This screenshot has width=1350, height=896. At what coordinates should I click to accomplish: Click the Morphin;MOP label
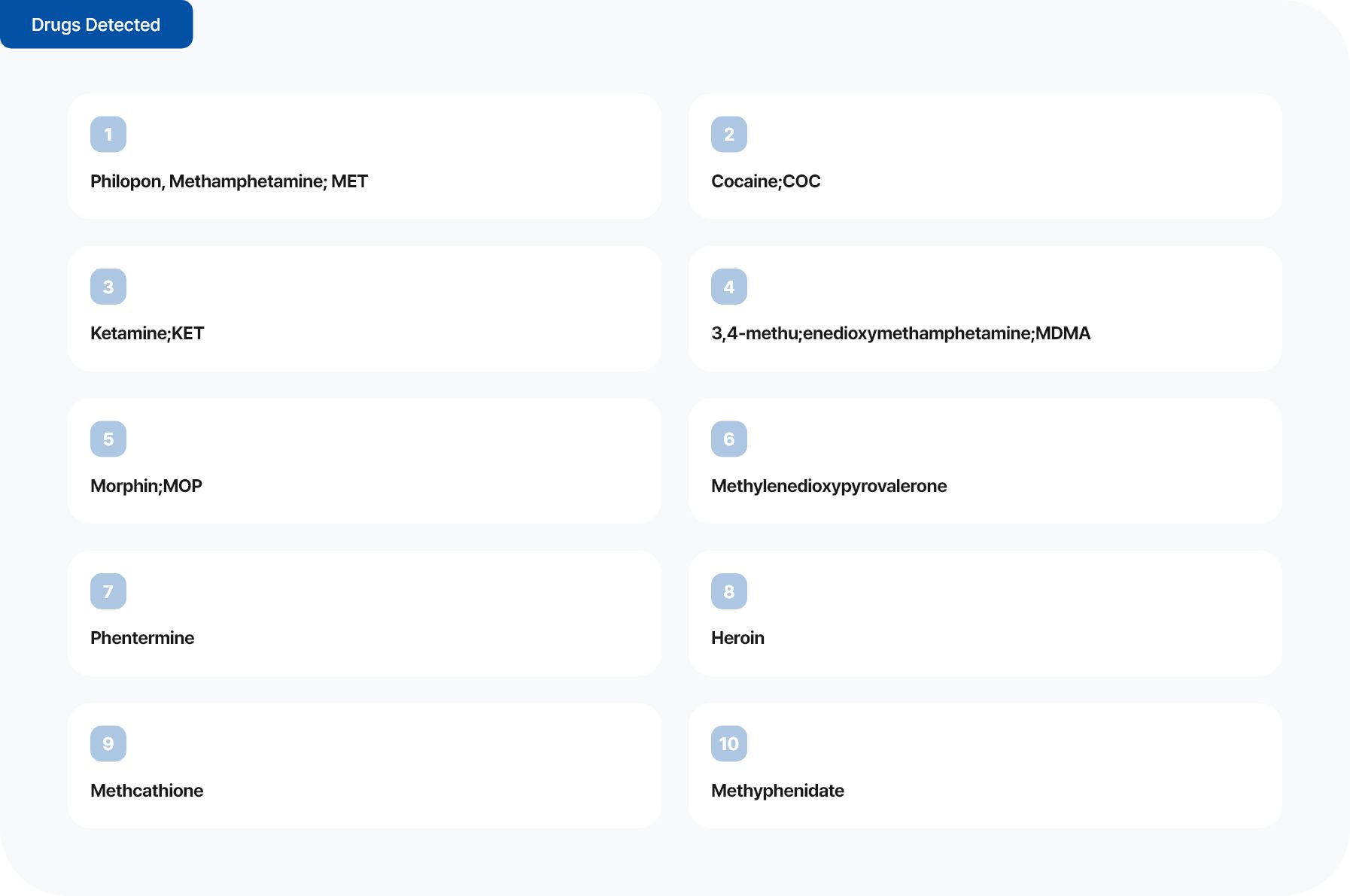(x=146, y=486)
